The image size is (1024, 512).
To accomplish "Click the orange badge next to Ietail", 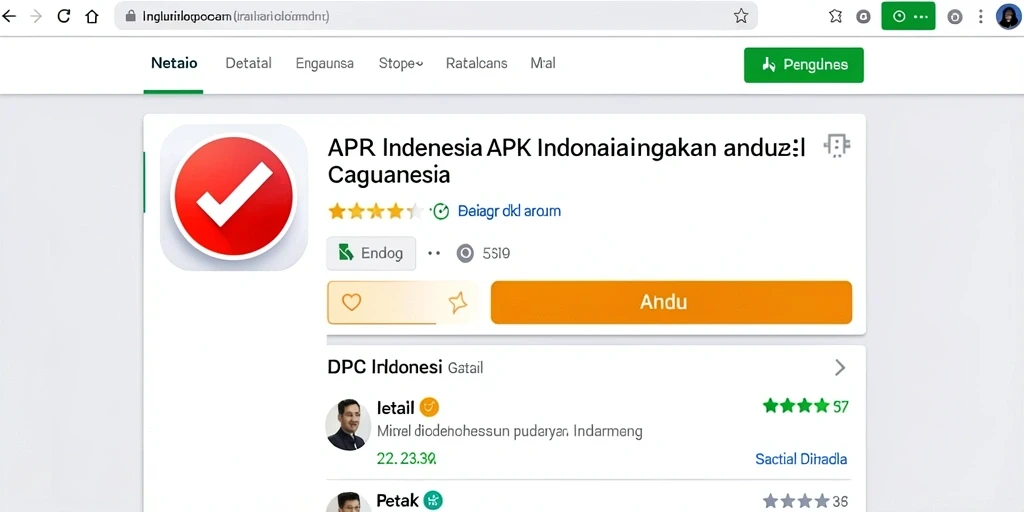I will pos(429,408).
